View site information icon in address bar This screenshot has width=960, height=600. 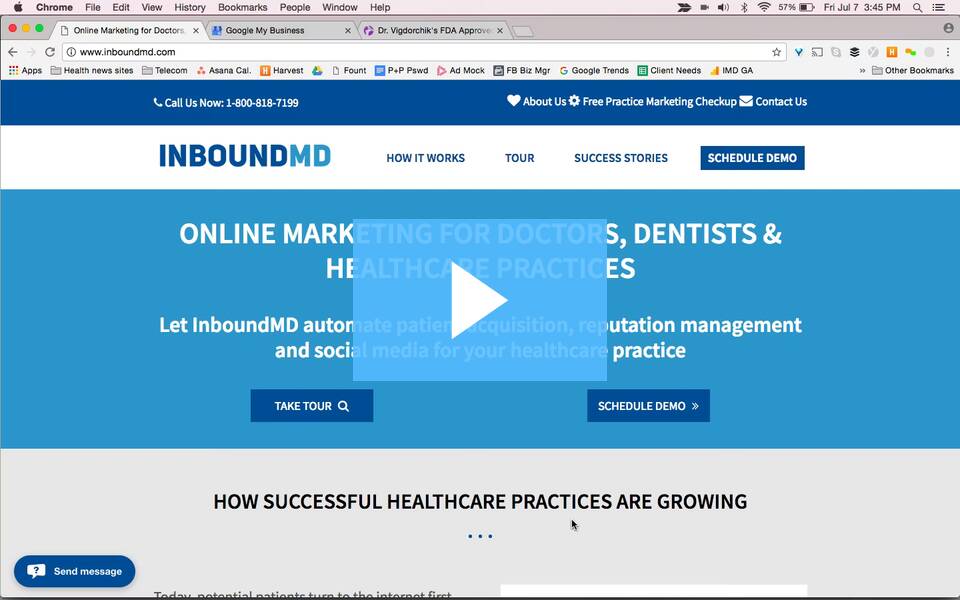click(71, 52)
